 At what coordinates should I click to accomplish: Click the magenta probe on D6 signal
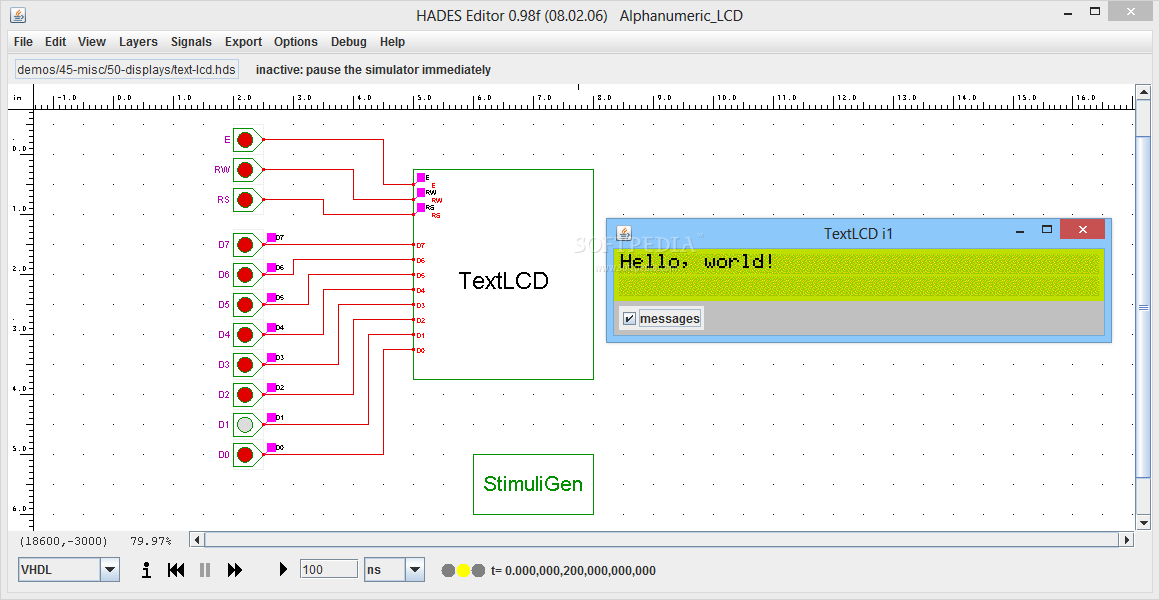[271, 267]
